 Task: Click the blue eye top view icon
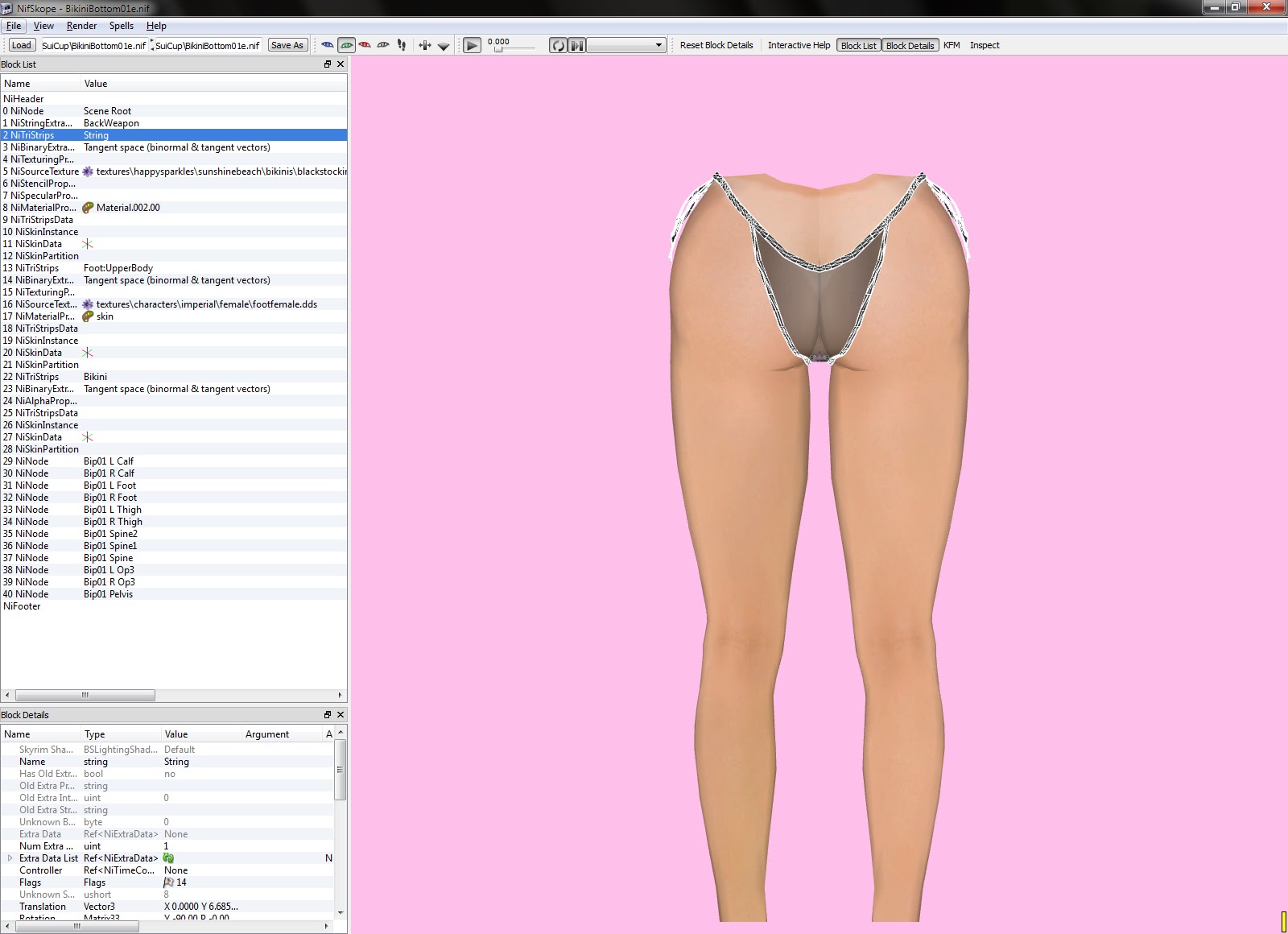point(327,45)
